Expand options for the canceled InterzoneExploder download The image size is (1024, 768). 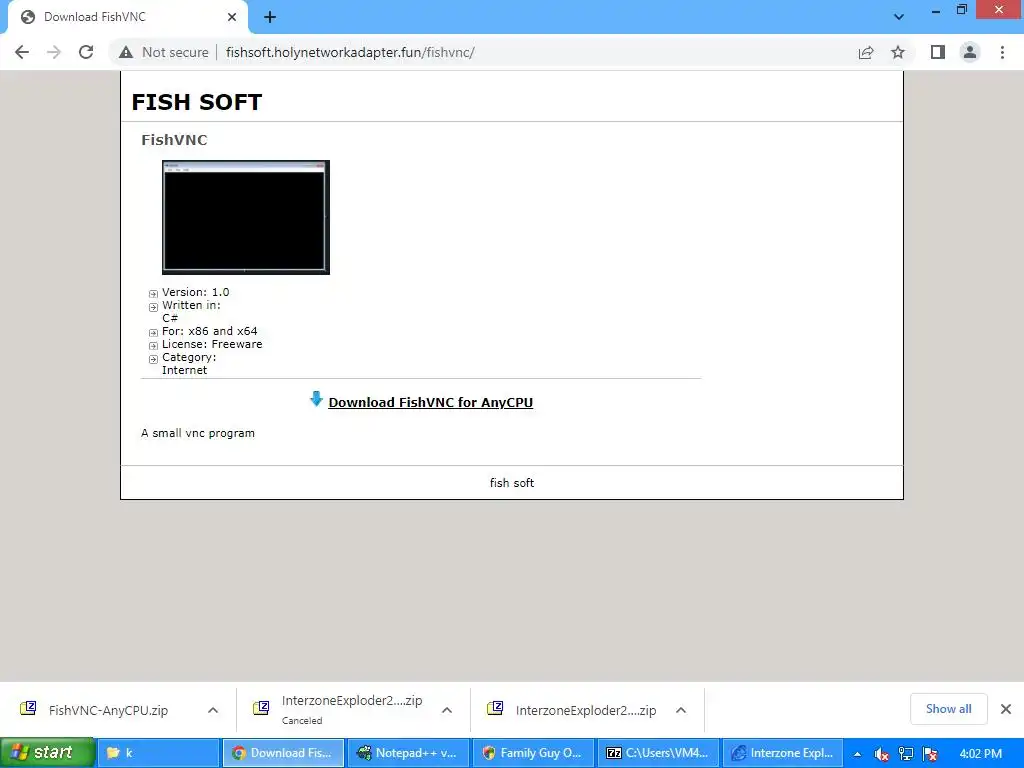click(447, 710)
